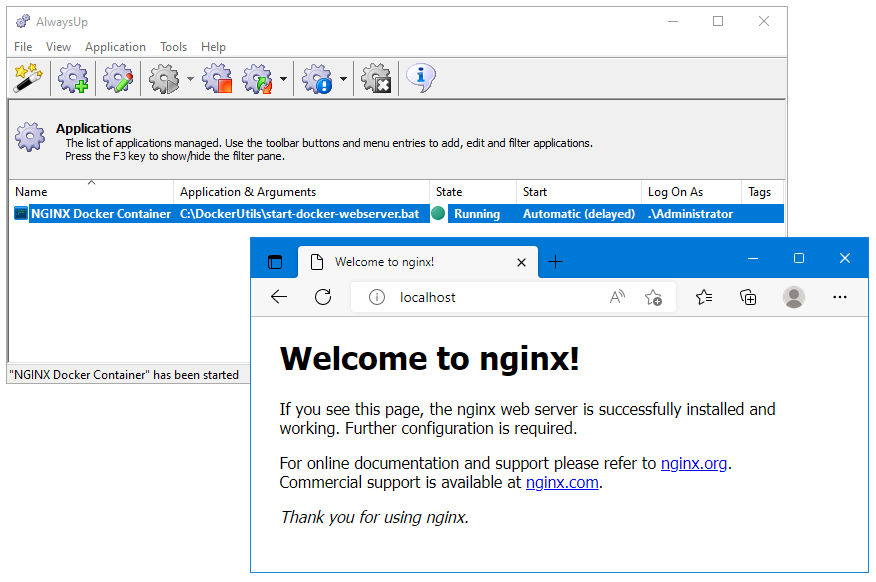Viewport: 876px width, 582px height.
Task: Click the browser tab actions menu icon
Action: pos(275,262)
